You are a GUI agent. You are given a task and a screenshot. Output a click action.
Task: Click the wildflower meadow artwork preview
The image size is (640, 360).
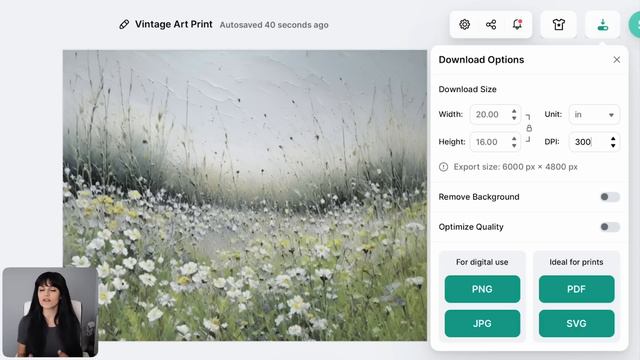pyautogui.click(x=245, y=195)
